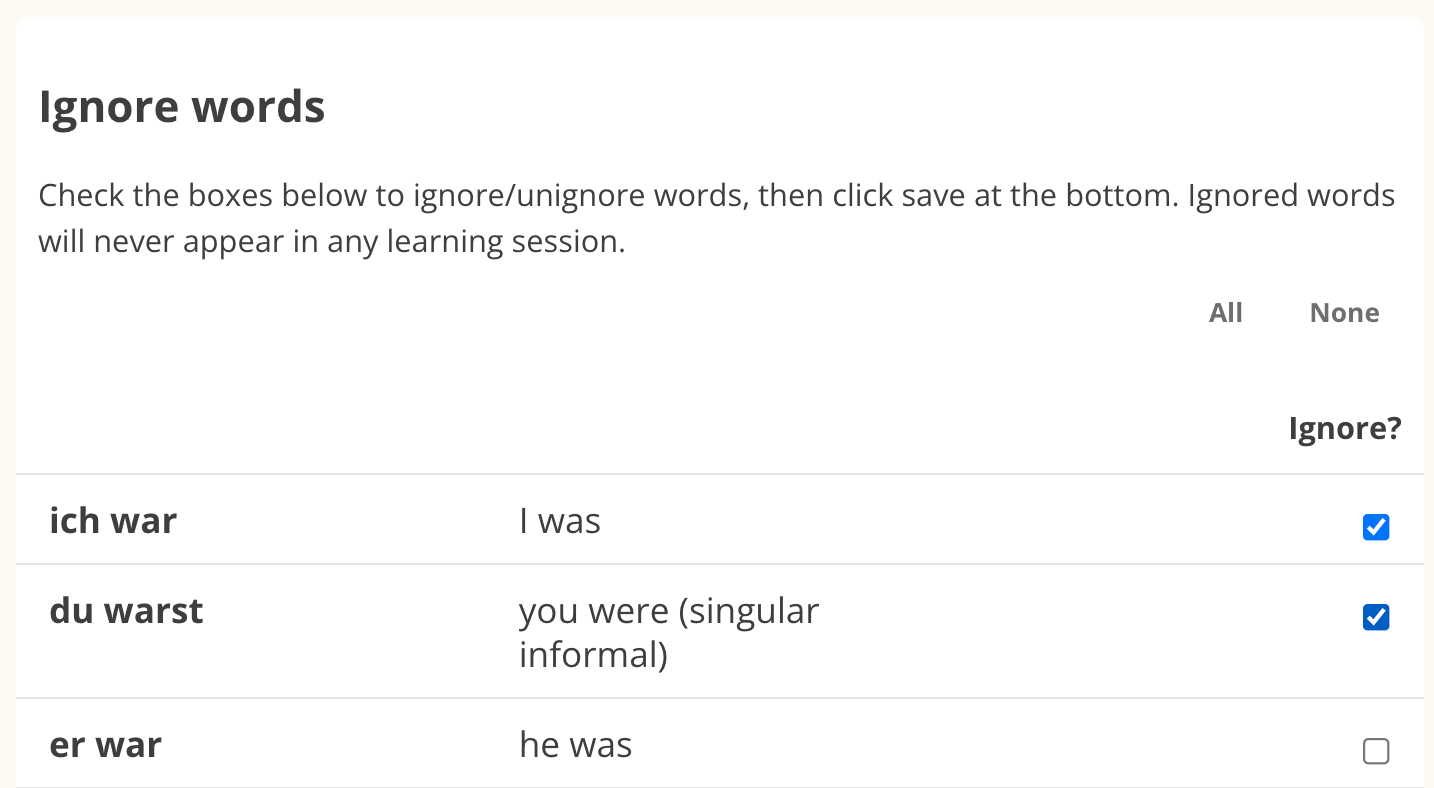Screen dimensions: 1434x788
Task: Click the translation text you were (singular
Action: (x=668, y=611)
